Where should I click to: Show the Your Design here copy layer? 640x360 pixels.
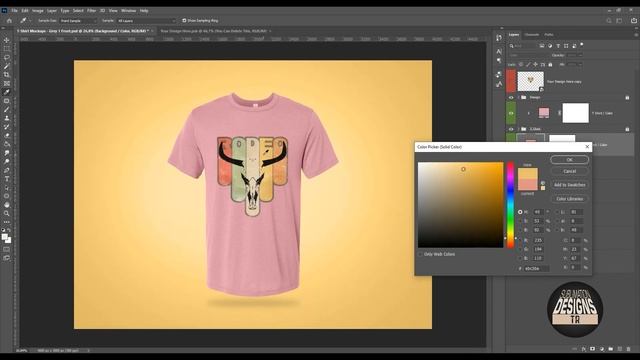pos(511,81)
